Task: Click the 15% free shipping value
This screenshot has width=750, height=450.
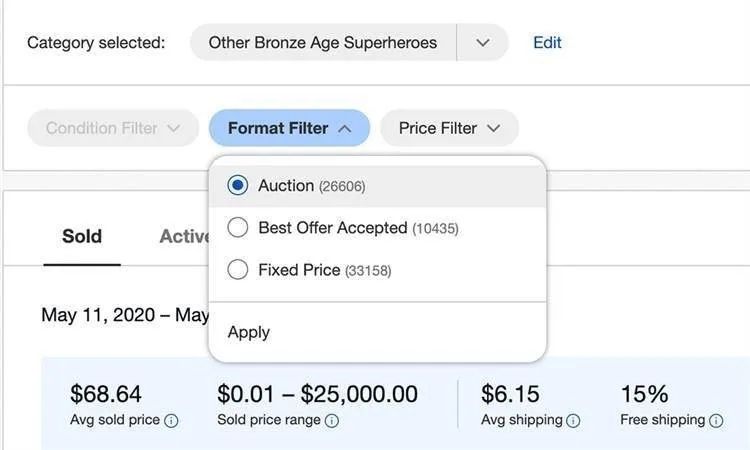Action: pyautogui.click(x=644, y=394)
